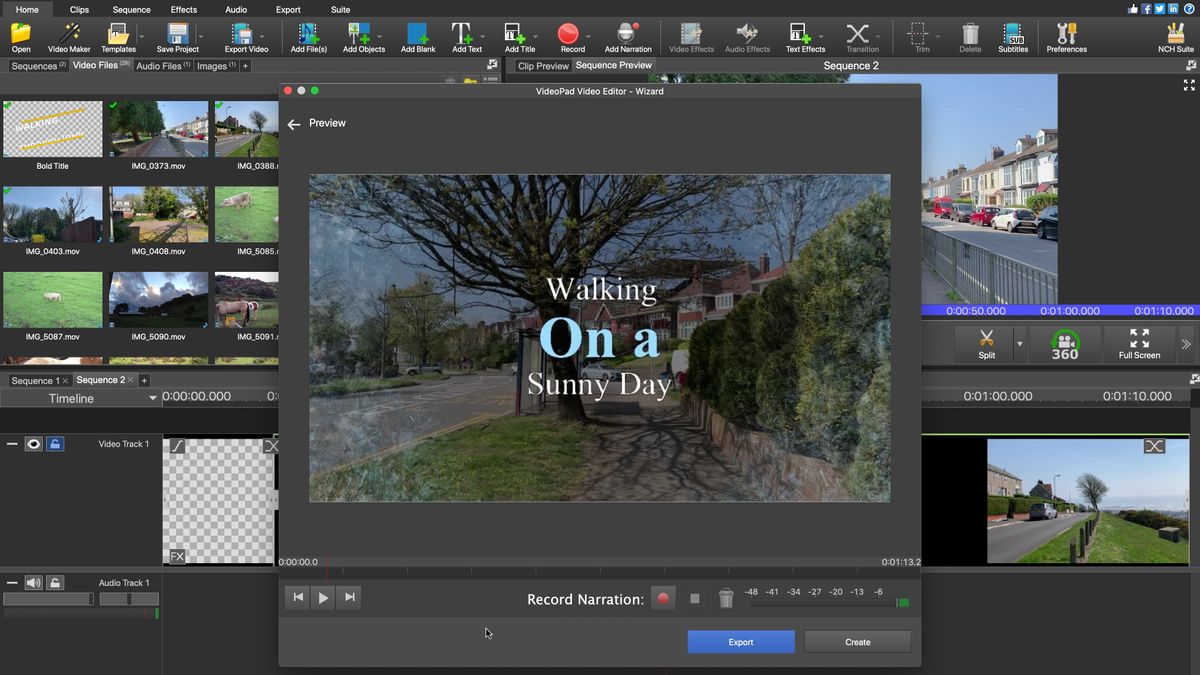1200x675 pixels.
Task: Hide Video Track 1 with the eye toggle
Action: [x=33, y=443]
